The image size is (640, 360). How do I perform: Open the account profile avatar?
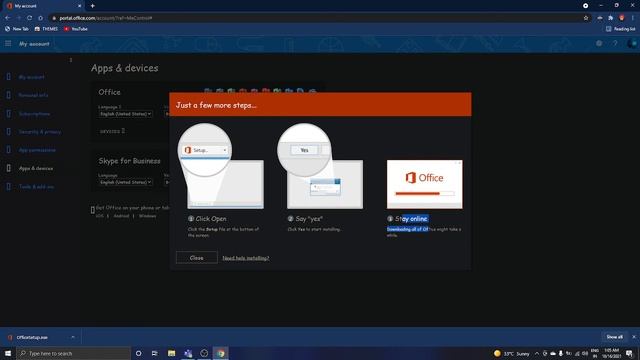pos(631,44)
